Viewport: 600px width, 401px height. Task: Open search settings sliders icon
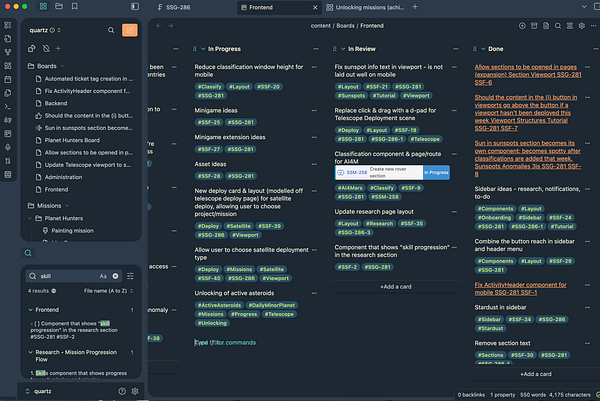coord(130,276)
